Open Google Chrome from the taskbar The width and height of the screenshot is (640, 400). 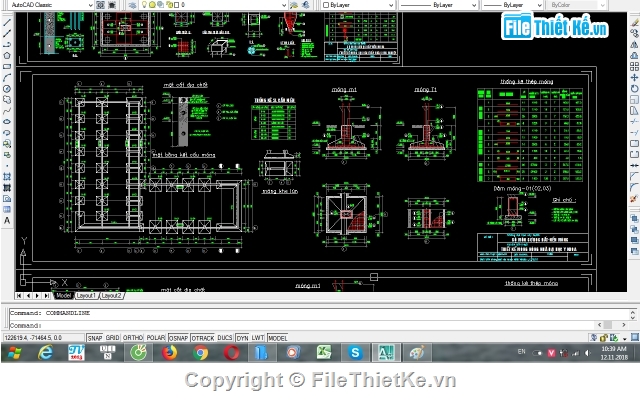200,353
